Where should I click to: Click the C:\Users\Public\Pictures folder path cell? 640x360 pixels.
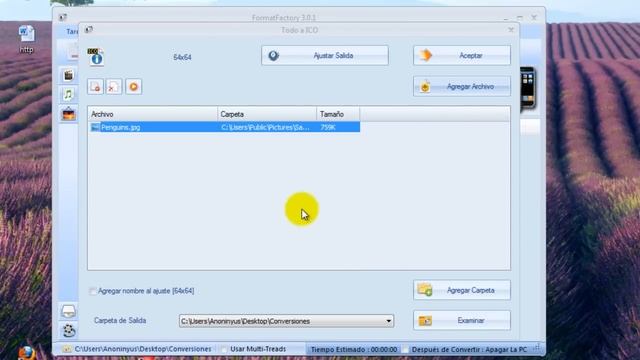265,127
